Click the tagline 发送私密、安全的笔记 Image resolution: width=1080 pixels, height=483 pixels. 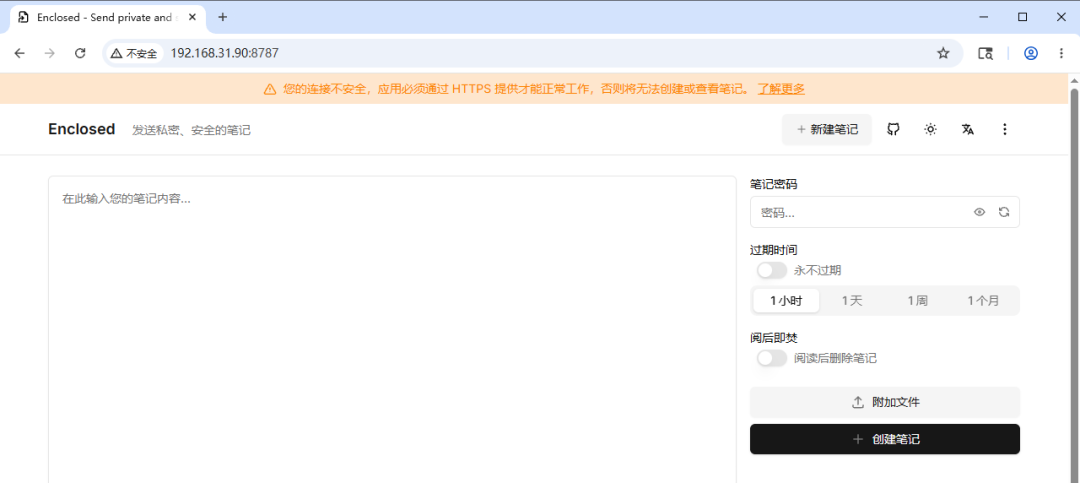click(191, 130)
